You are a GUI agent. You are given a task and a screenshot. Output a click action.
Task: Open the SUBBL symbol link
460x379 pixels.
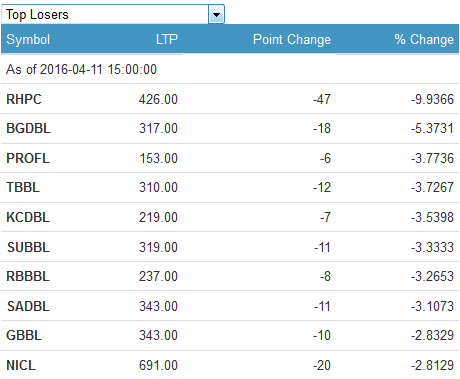tap(29, 247)
